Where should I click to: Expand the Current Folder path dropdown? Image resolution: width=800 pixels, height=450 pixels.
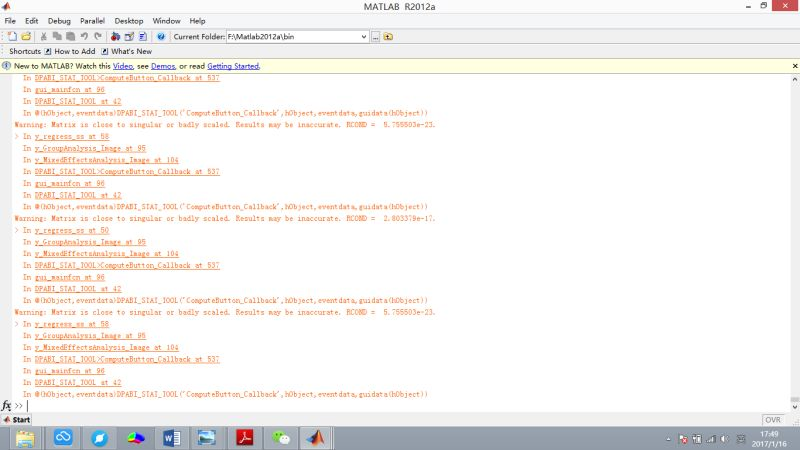[364, 37]
